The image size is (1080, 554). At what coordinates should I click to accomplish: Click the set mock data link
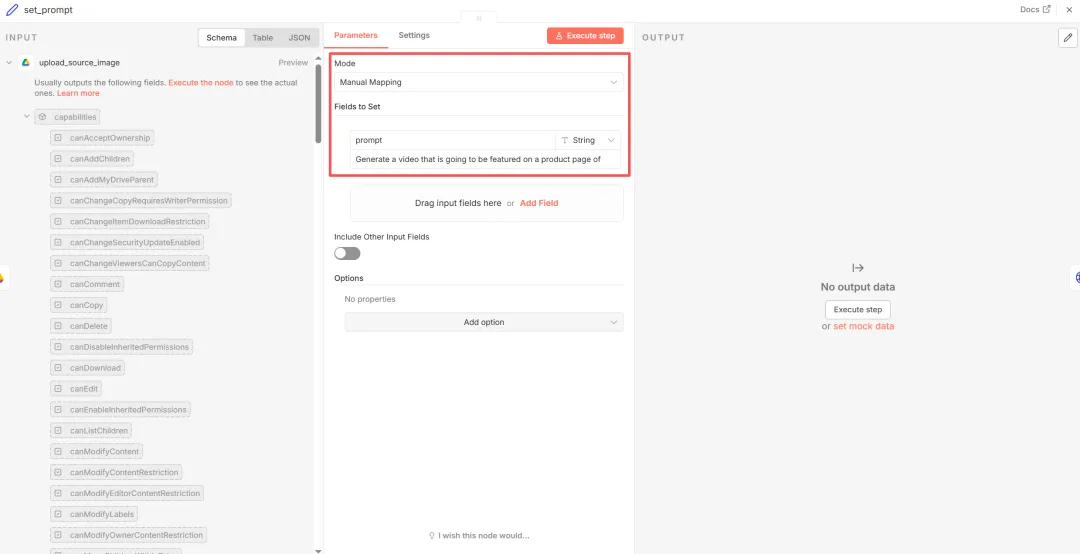(x=864, y=327)
